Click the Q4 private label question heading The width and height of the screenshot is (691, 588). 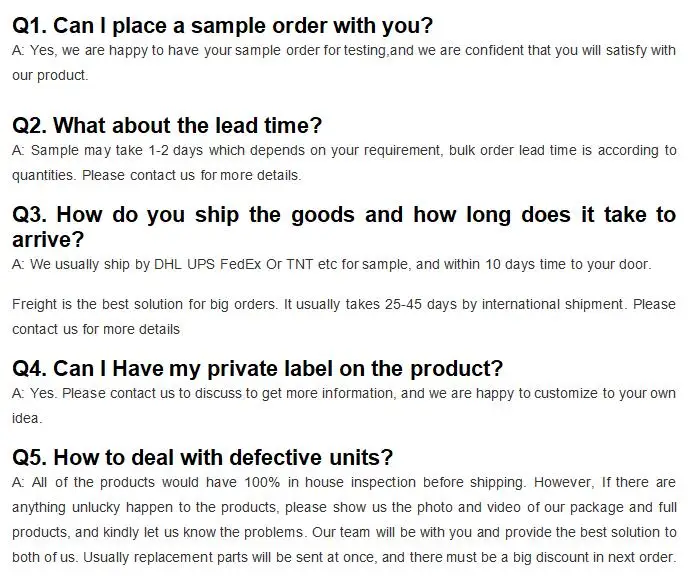257,368
